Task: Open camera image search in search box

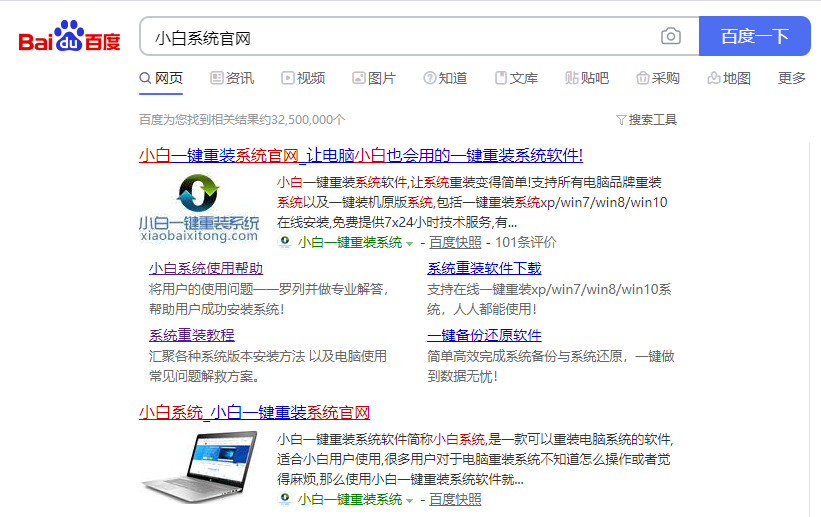Action: (671, 36)
